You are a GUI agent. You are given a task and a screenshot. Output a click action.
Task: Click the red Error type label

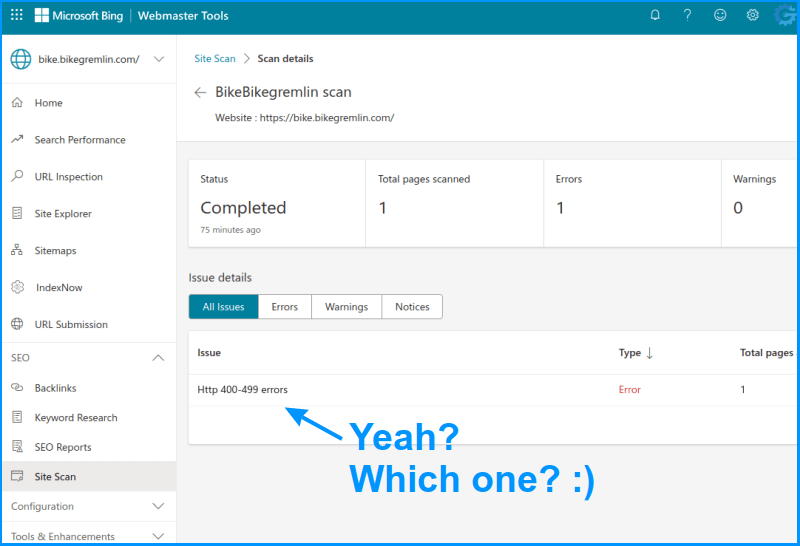tap(630, 389)
